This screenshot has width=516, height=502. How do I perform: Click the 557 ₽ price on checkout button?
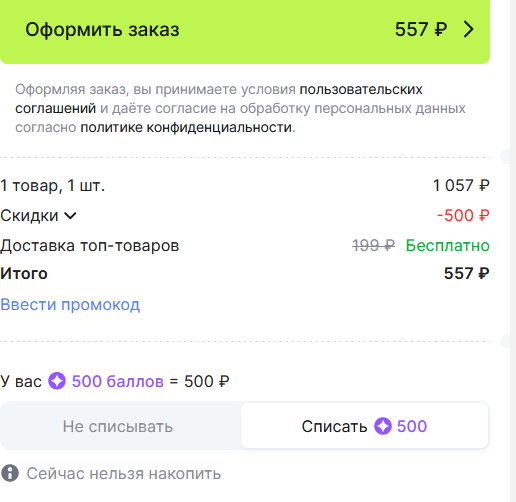click(x=421, y=29)
